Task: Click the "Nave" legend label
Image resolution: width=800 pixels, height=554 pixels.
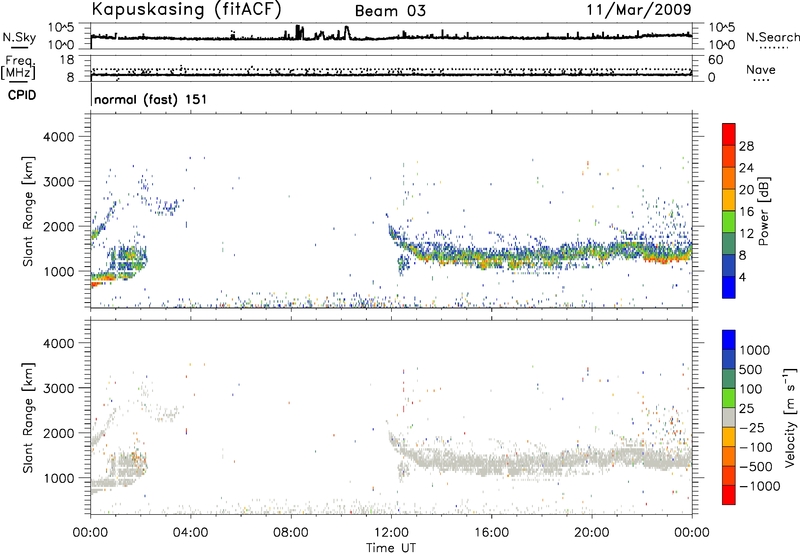Action: [x=760, y=70]
